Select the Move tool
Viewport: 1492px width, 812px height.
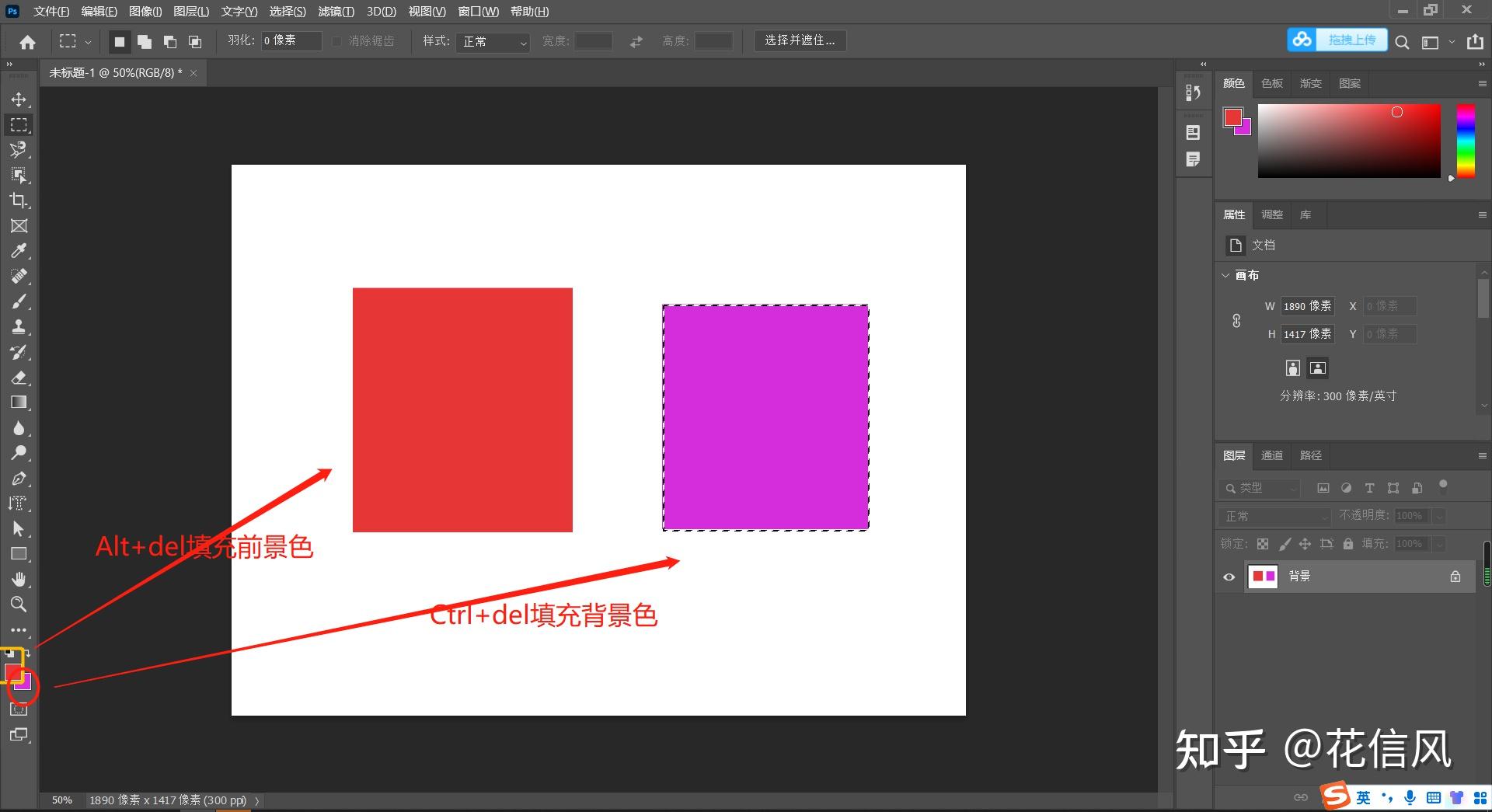(x=19, y=99)
